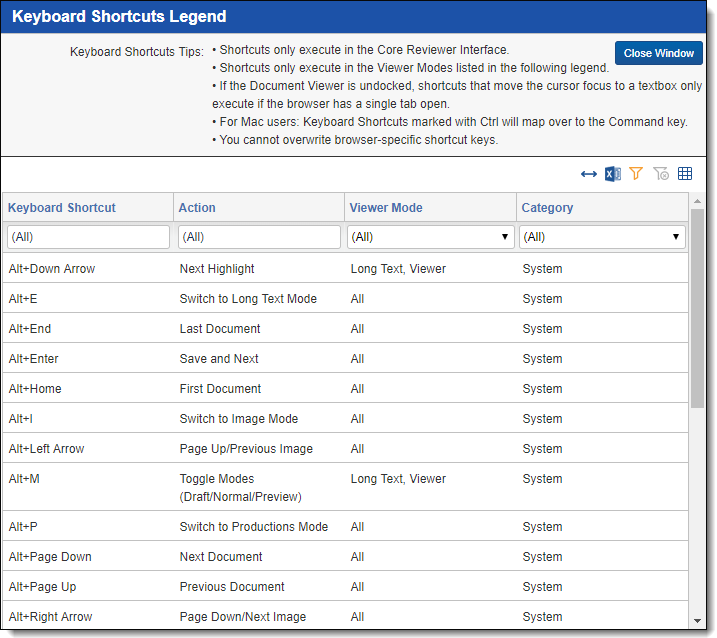
Task: Export the list with the Excel icon
Action: pyautogui.click(x=612, y=174)
